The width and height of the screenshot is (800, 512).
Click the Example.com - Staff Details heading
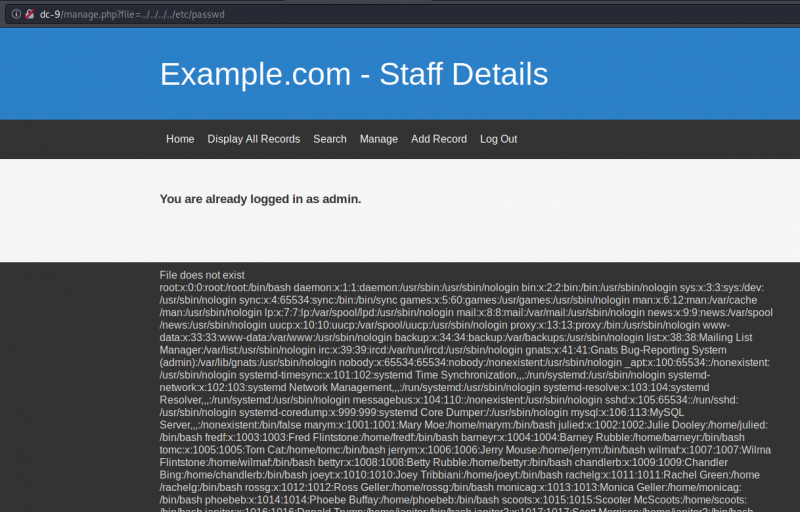[x=354, y=74]
